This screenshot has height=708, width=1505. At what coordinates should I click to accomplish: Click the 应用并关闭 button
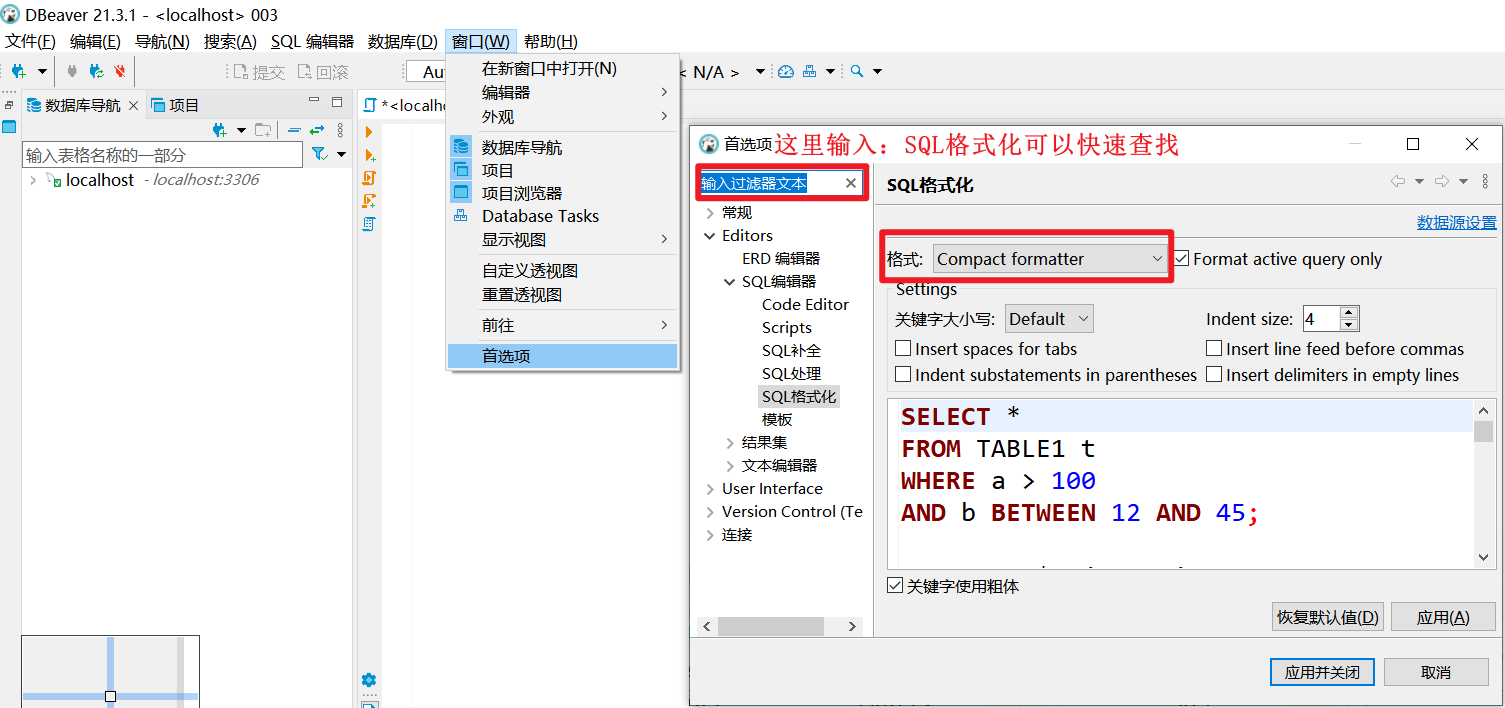[1322, 672]
